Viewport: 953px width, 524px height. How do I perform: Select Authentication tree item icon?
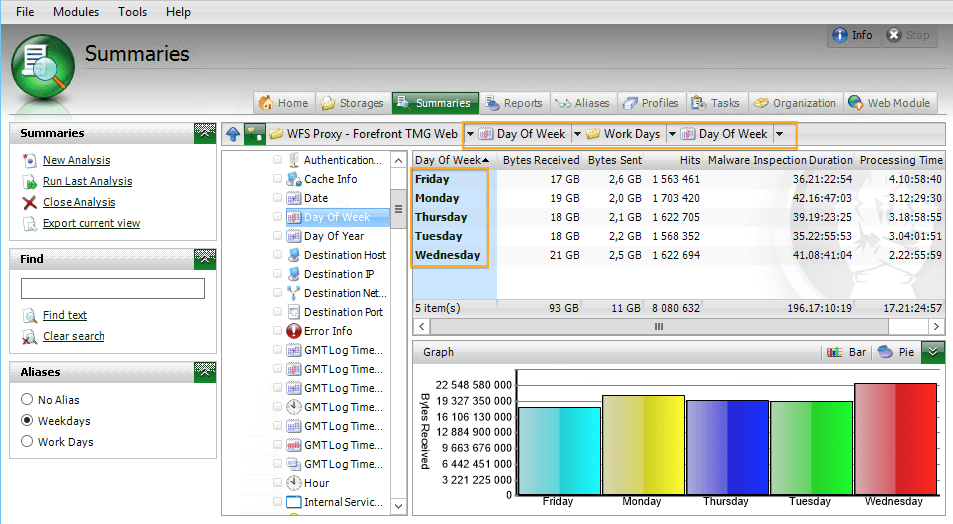click(x=294, y=160)
